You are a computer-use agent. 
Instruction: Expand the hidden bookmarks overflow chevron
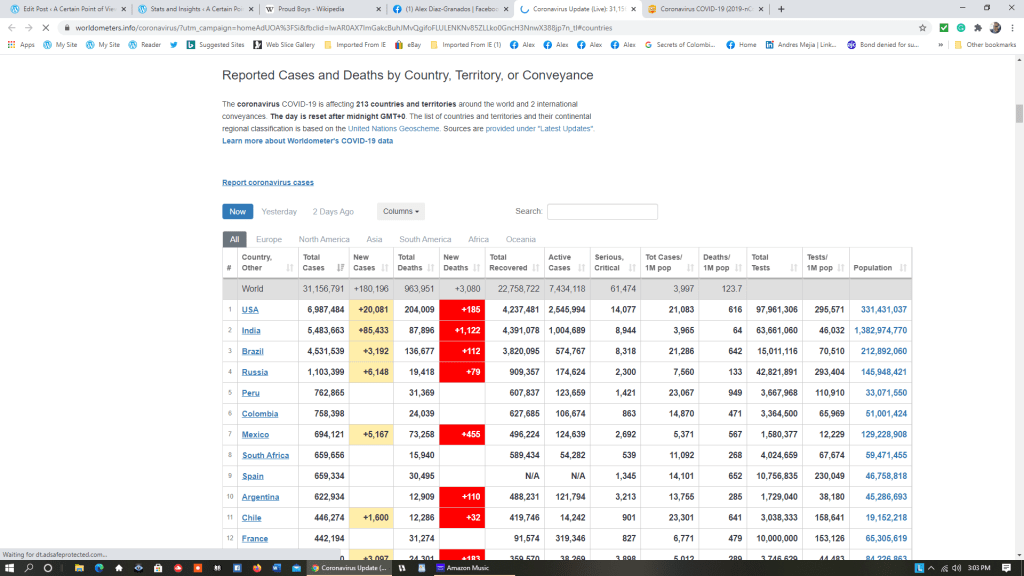tap(940, 45)
